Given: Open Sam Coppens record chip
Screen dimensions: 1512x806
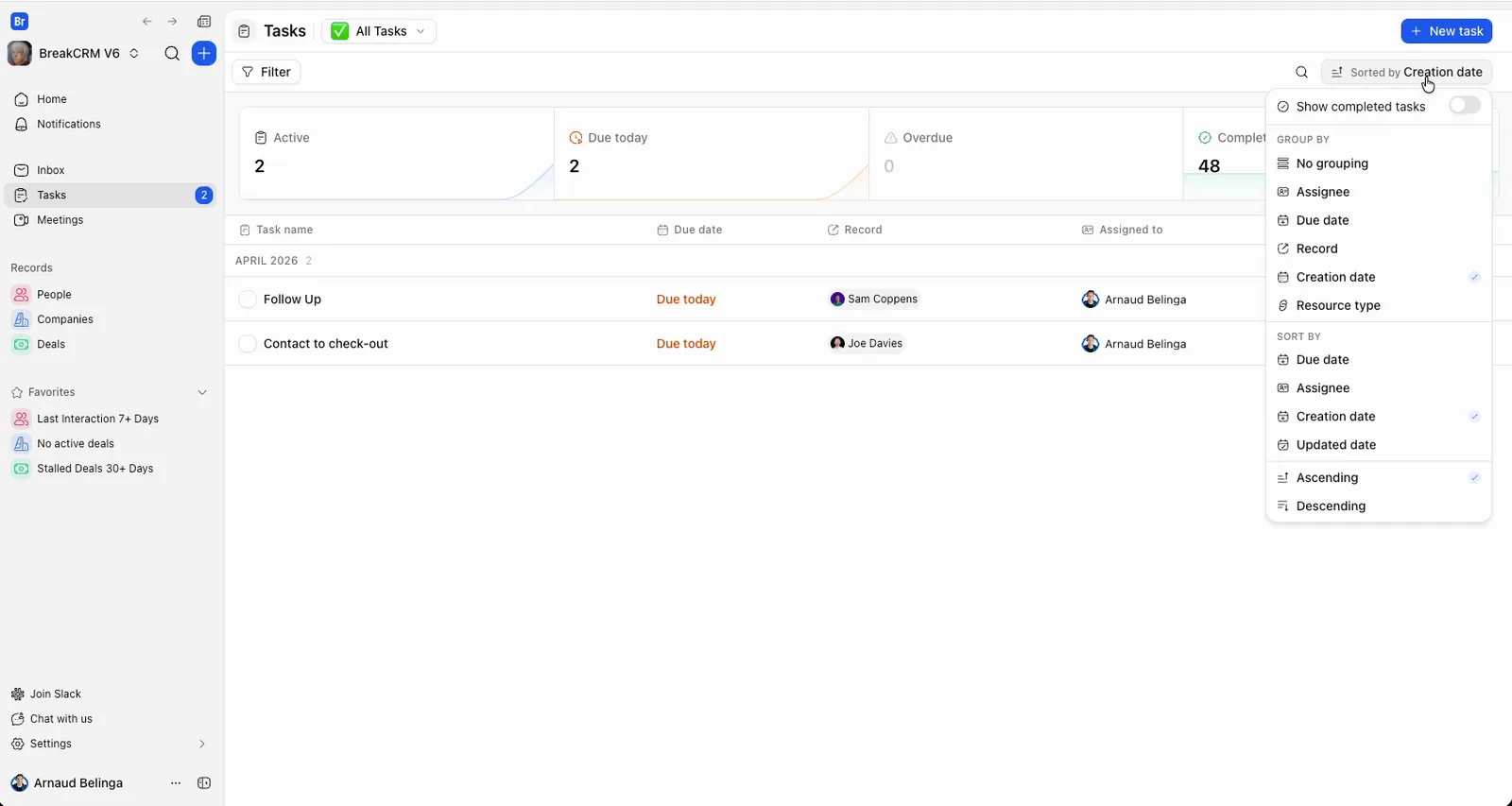Looking at the screenshot, I should [874, 300].
